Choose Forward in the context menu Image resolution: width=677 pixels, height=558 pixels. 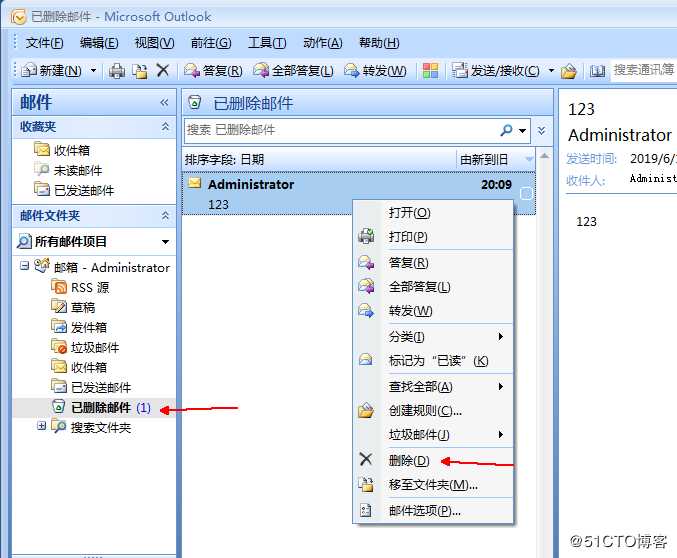tap(434, 311)
